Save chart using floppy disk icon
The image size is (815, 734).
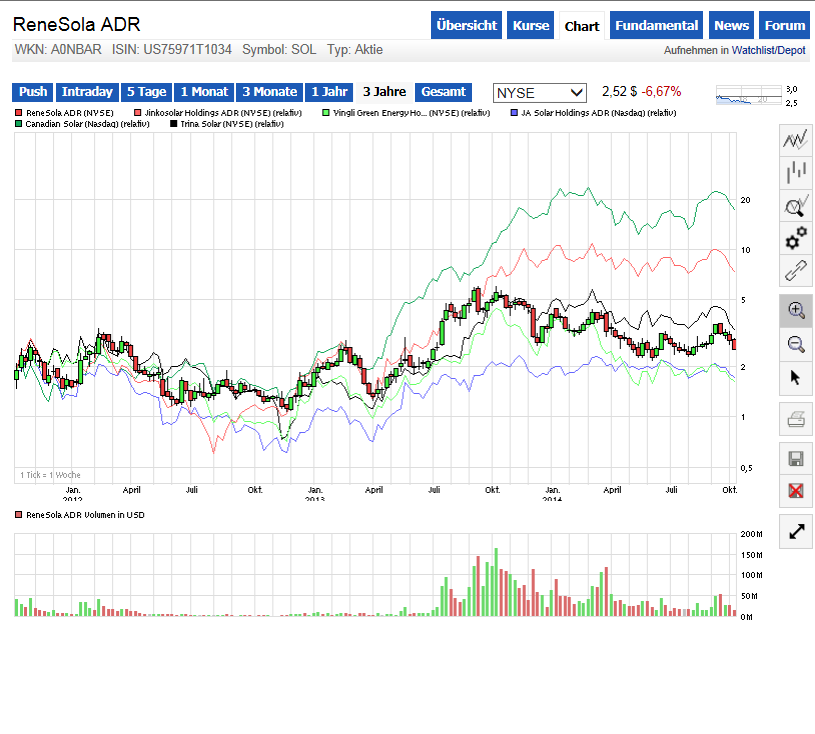pos(796,459)
